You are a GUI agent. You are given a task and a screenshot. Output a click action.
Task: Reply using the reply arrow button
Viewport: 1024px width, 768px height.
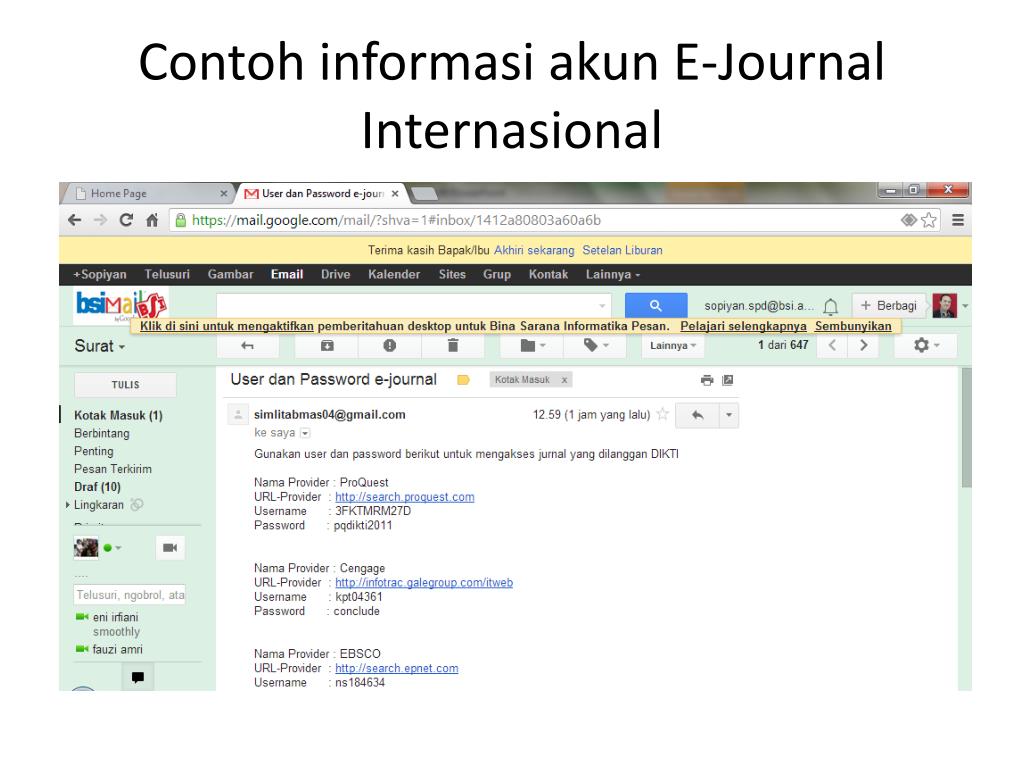tap(697, 415)
